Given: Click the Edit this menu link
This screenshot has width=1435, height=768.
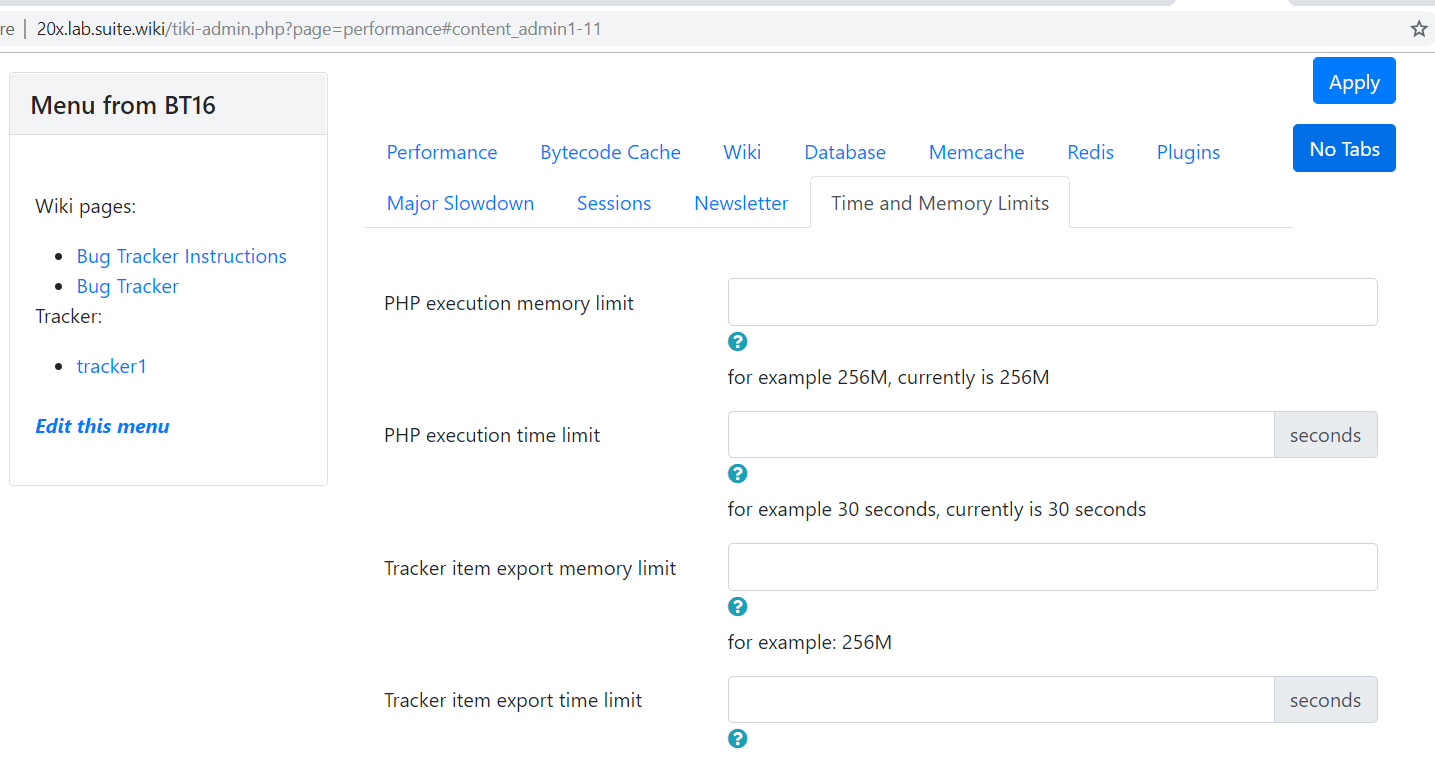Looking at the screenshot, I should pyautogui.click(x=102, y=426).
